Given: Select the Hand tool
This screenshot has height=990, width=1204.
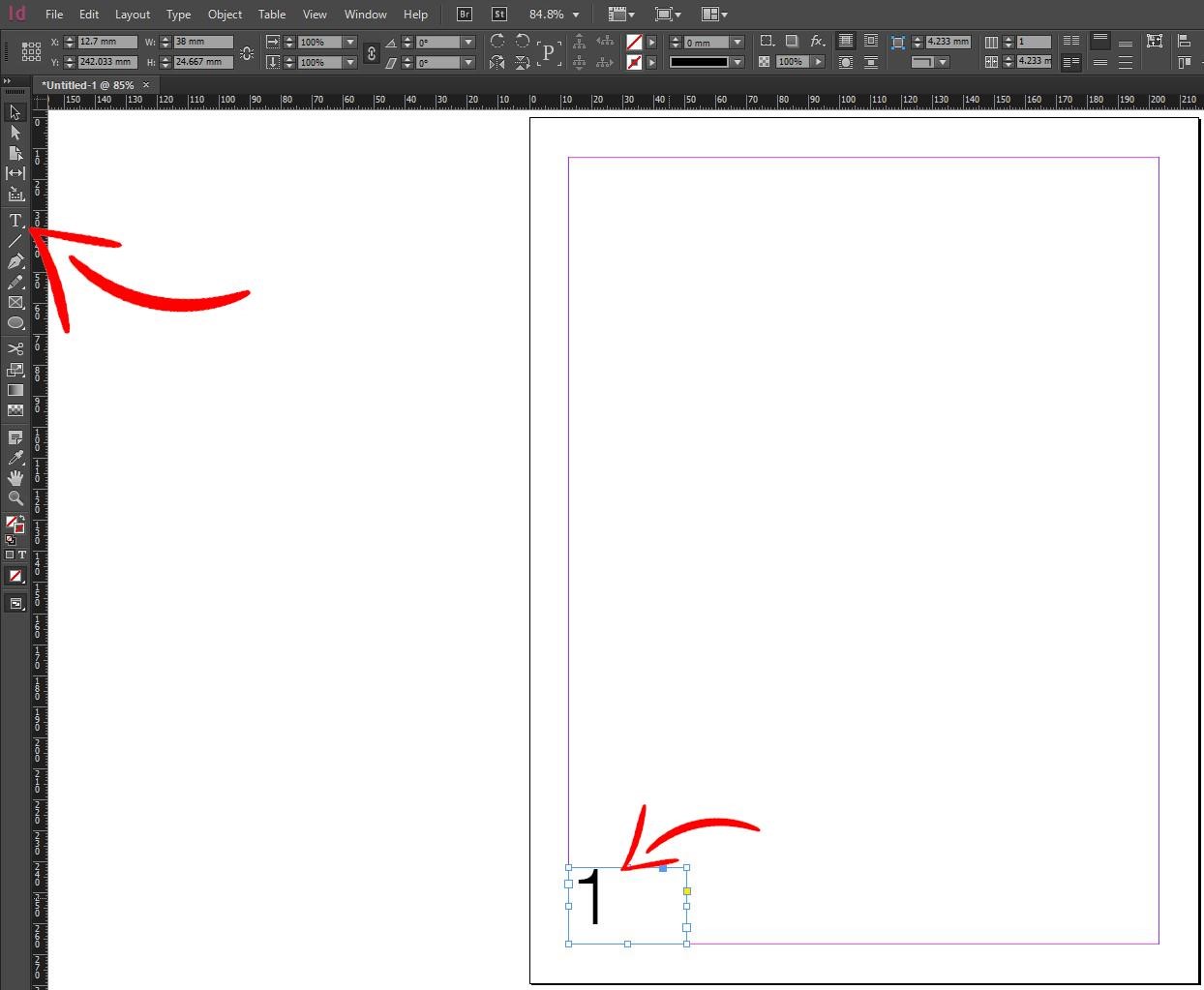Looking at the screenshot, I should pos(15,478).
